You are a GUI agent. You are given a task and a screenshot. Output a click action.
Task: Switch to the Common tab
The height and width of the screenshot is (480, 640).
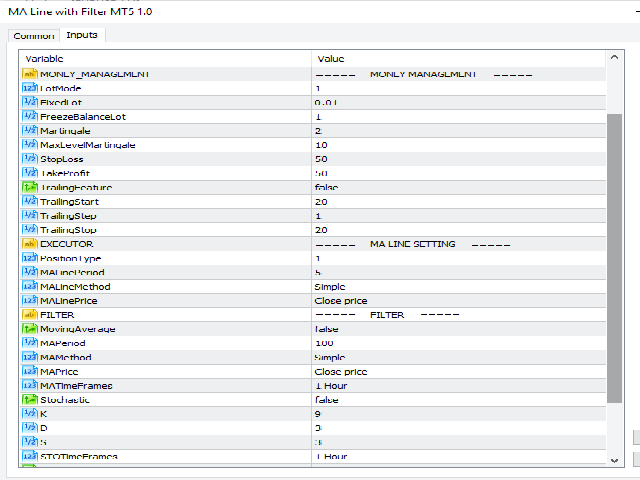(34, 36)
